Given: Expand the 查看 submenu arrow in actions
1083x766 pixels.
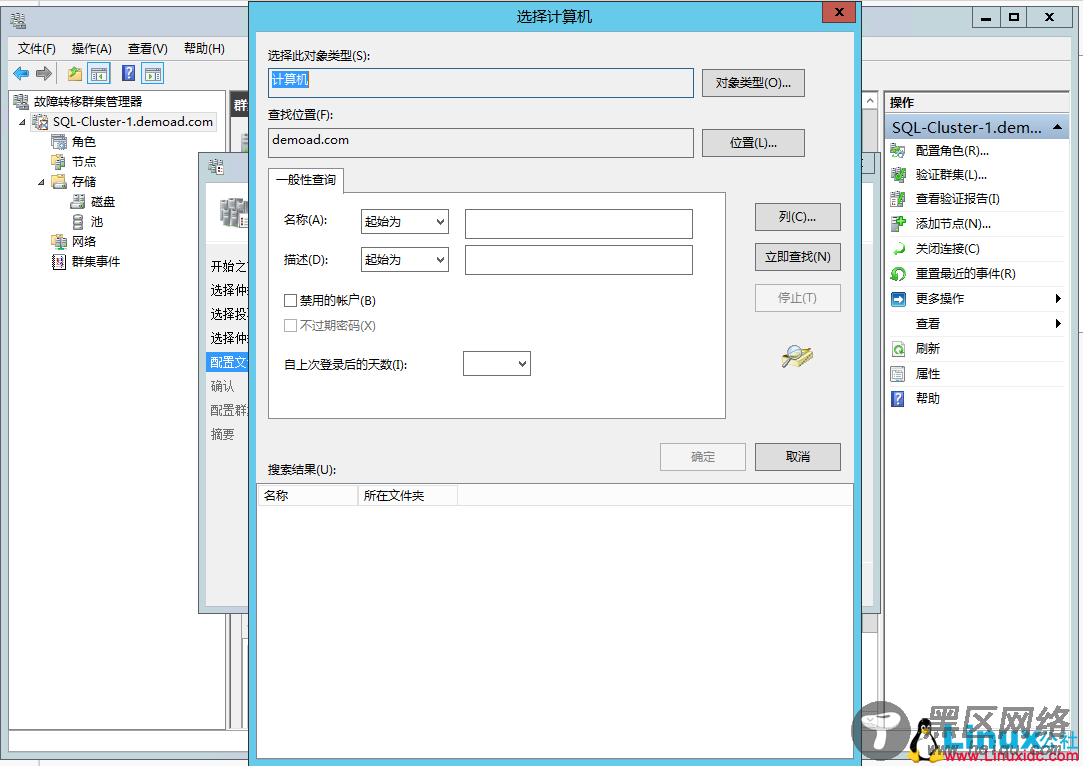Looking at the screenshot, I should (x=1057, y=323).
